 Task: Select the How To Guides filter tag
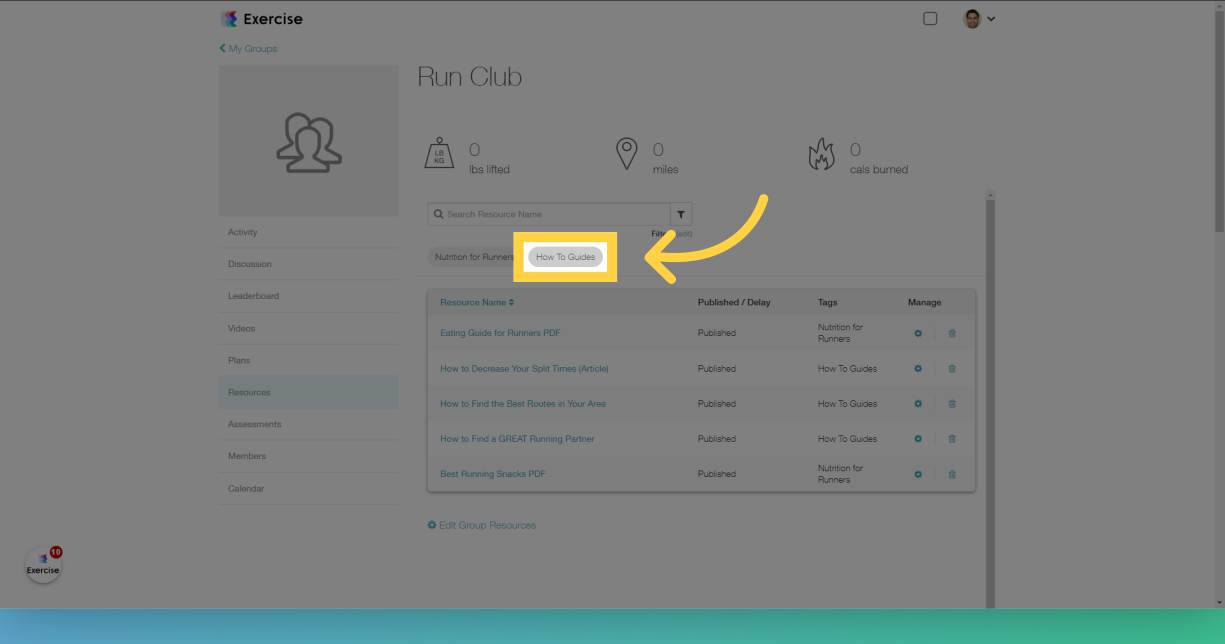pos(565,257)
